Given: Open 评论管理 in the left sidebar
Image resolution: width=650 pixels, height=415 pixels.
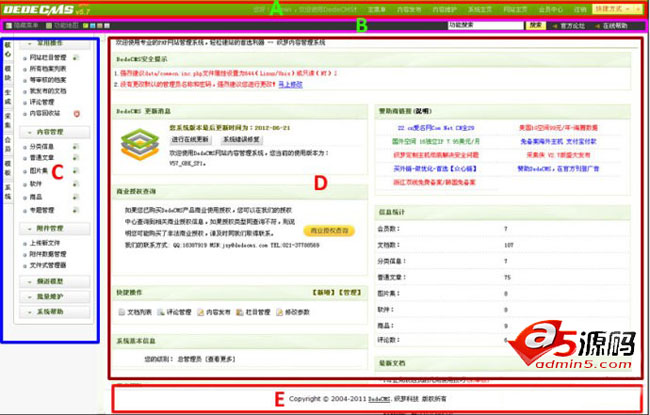Looking at the screenshot, I should pos(42,102).
